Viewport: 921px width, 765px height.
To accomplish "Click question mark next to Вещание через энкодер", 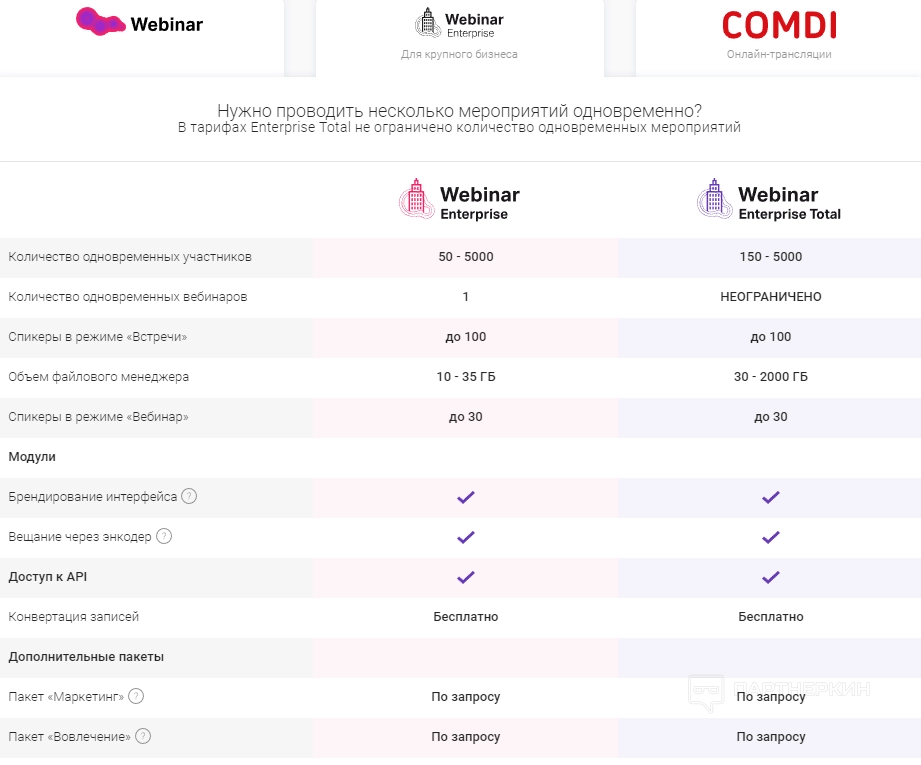I will tap(164, 536).
